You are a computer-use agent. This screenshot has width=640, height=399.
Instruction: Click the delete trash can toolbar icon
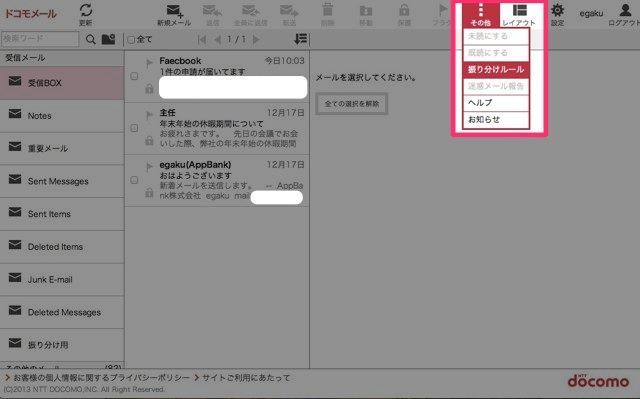327,15
